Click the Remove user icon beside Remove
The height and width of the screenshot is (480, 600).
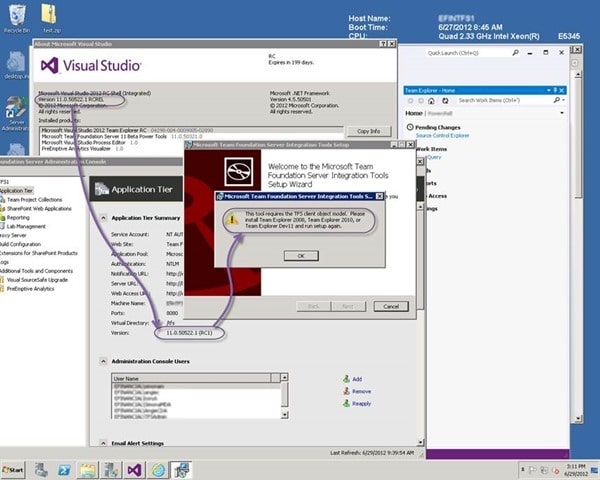click(346, 391)
